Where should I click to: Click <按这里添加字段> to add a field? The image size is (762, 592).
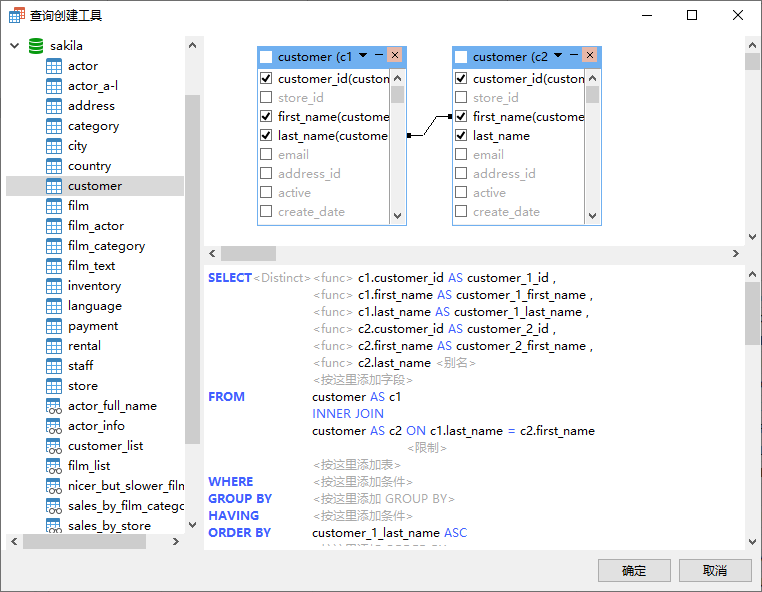pyautogui.click(x=363, y=380)
